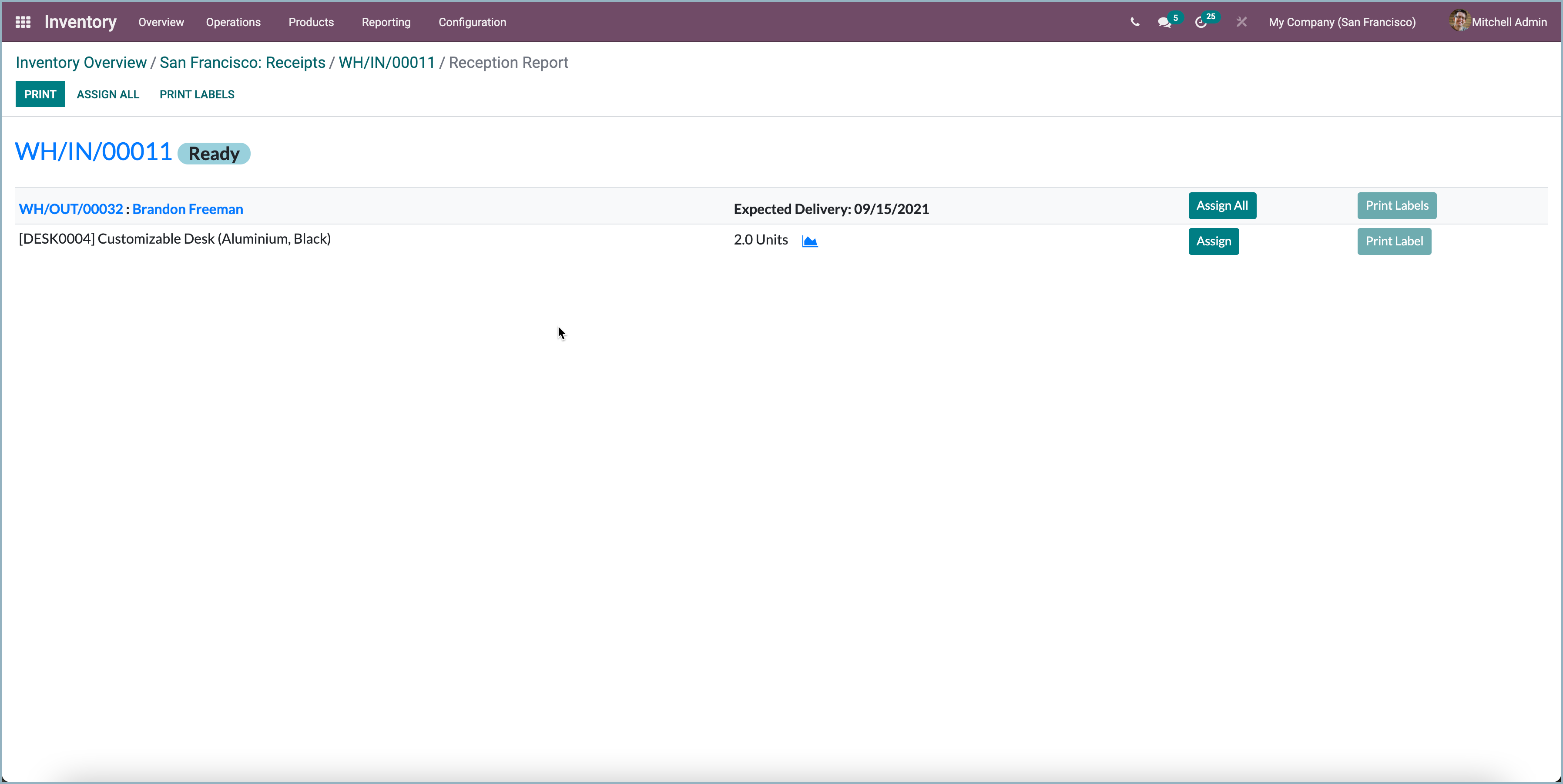Image resolution: width=1563 pixels, height=784 pixels.
Task: Open the WH/OUT/00032 delivery link
Action: (x=71, y=209)
